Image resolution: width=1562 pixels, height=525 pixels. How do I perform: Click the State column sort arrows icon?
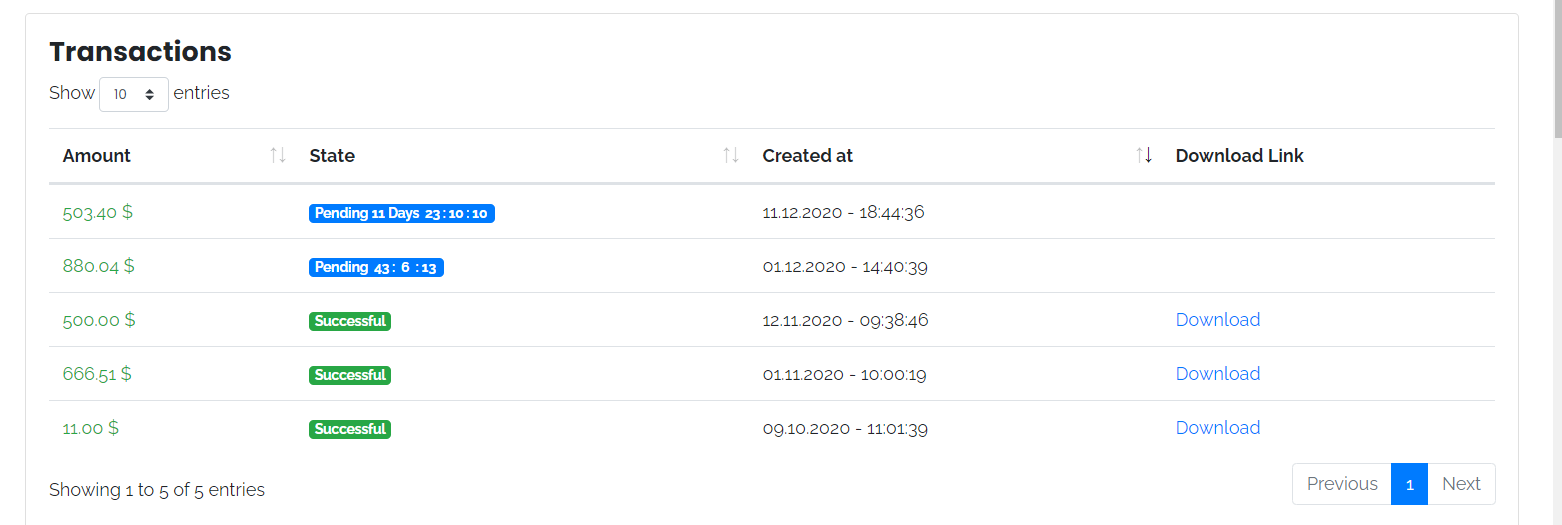pyautogui.click(x=731, y=155)
